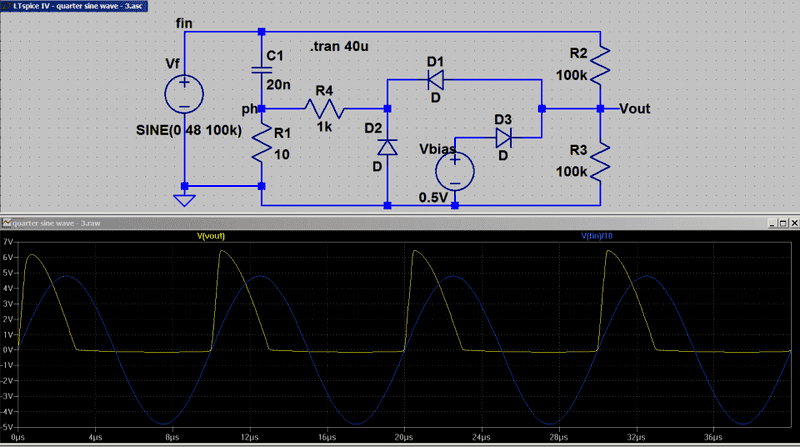The height and width of the screenshot is (447, 800).
Task: Click the fin net label
Action: click(184, 23)
